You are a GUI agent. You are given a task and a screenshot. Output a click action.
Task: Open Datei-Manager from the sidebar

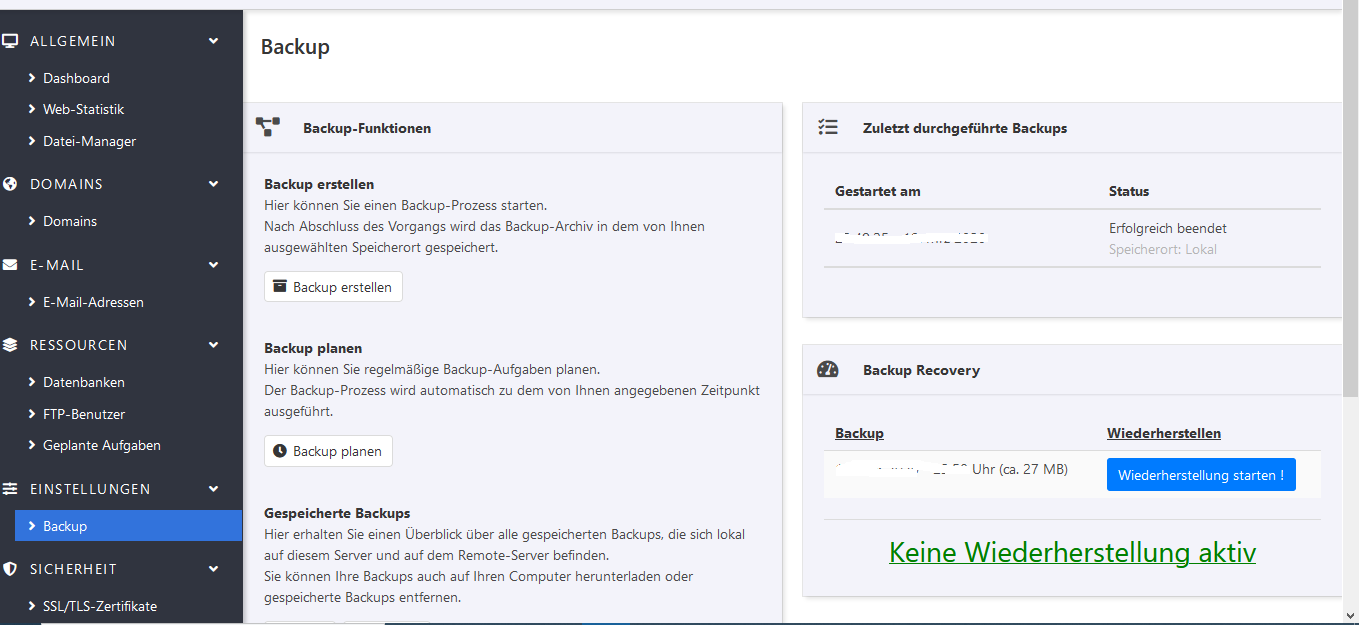coord(89,142)
